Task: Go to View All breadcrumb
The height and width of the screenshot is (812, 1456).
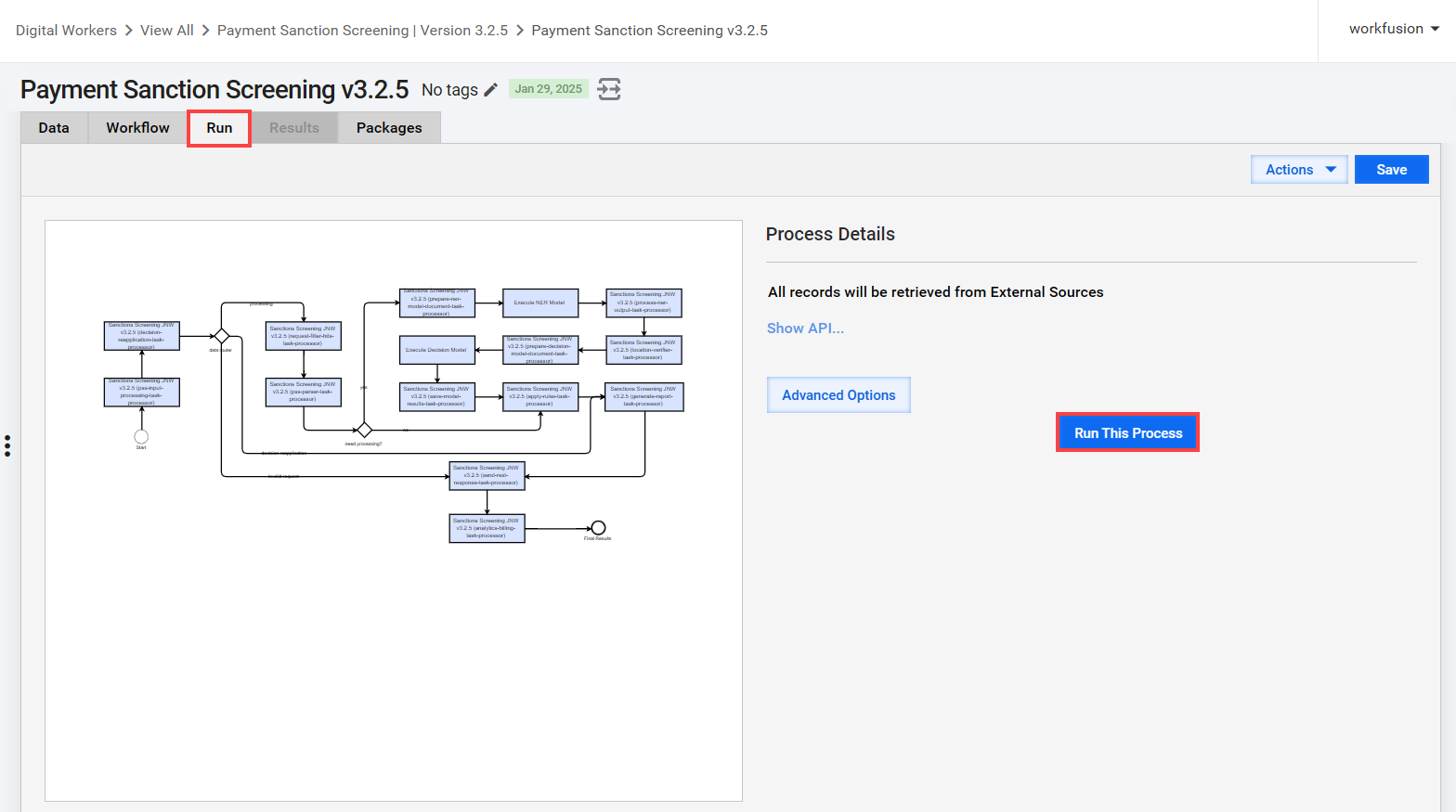Action: (167, 31)
